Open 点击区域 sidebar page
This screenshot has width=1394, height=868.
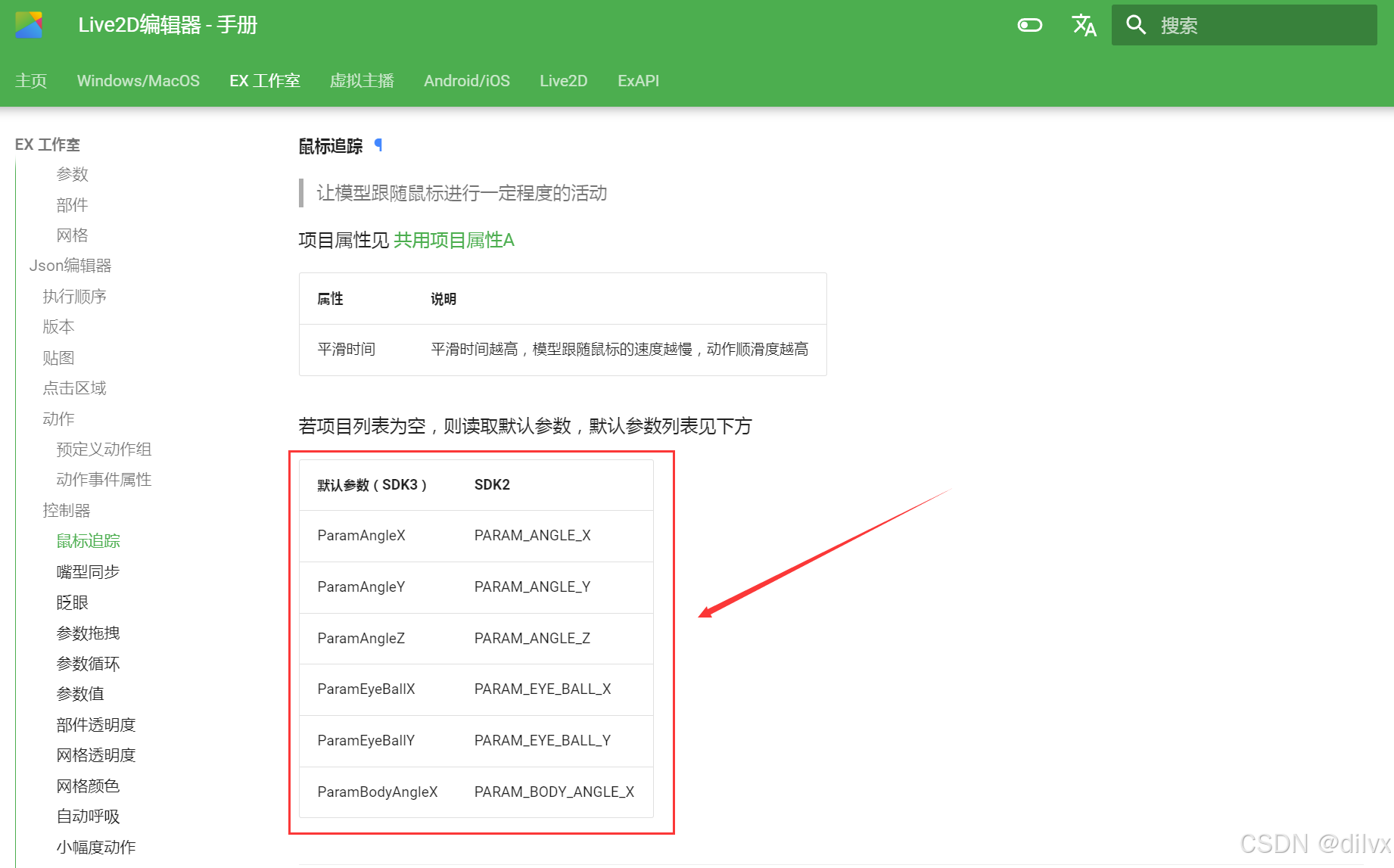pos(75,388)
